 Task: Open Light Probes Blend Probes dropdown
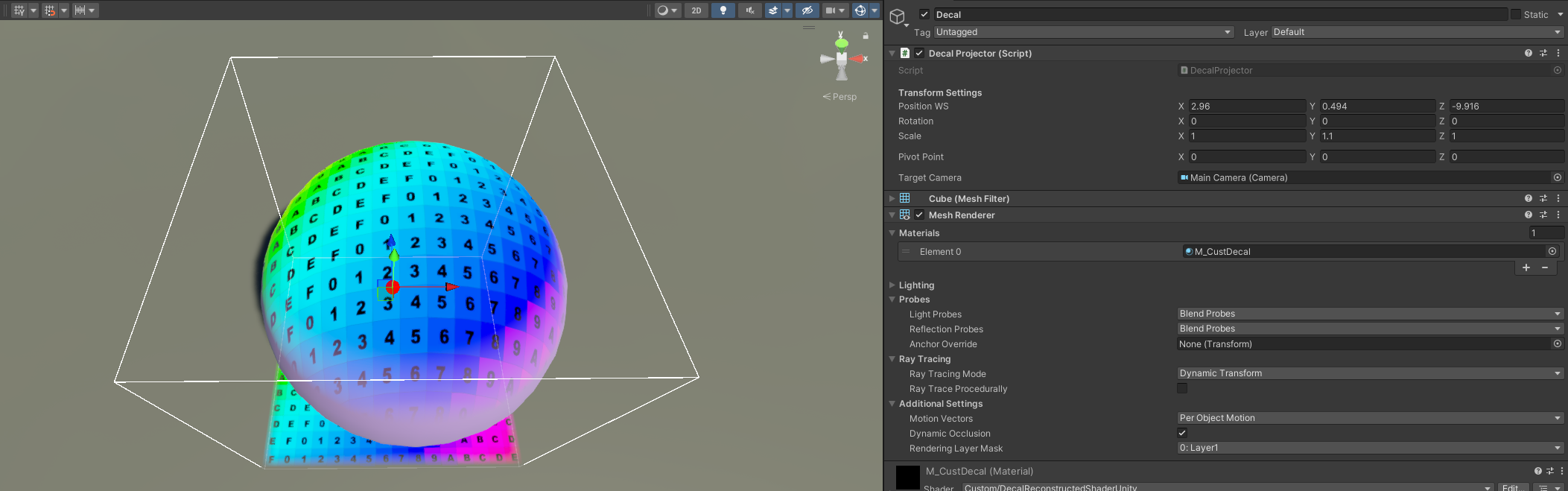pyautogui.click(x=1370, y=314)
